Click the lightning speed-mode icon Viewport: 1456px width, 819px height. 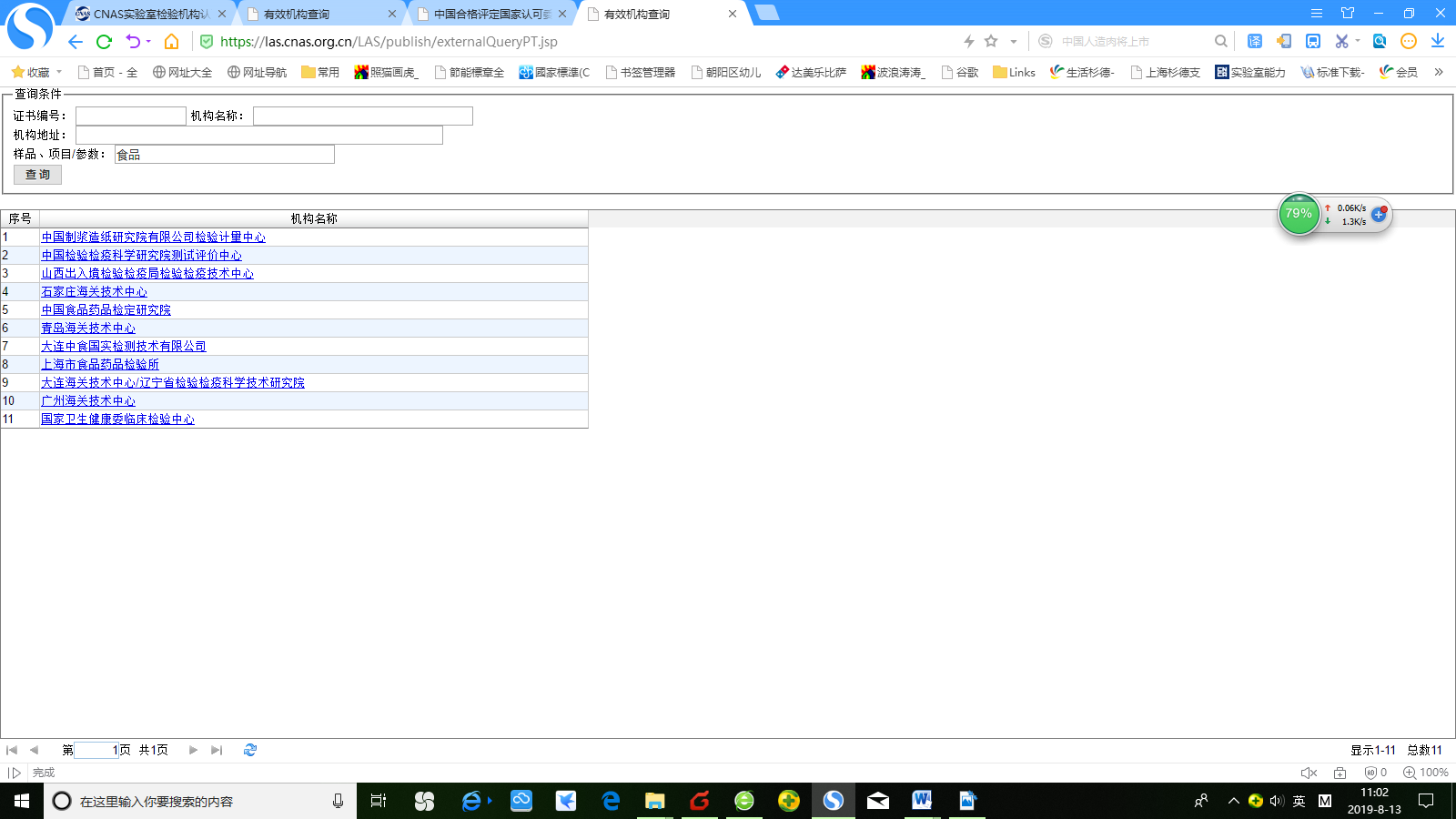(969, 41)
